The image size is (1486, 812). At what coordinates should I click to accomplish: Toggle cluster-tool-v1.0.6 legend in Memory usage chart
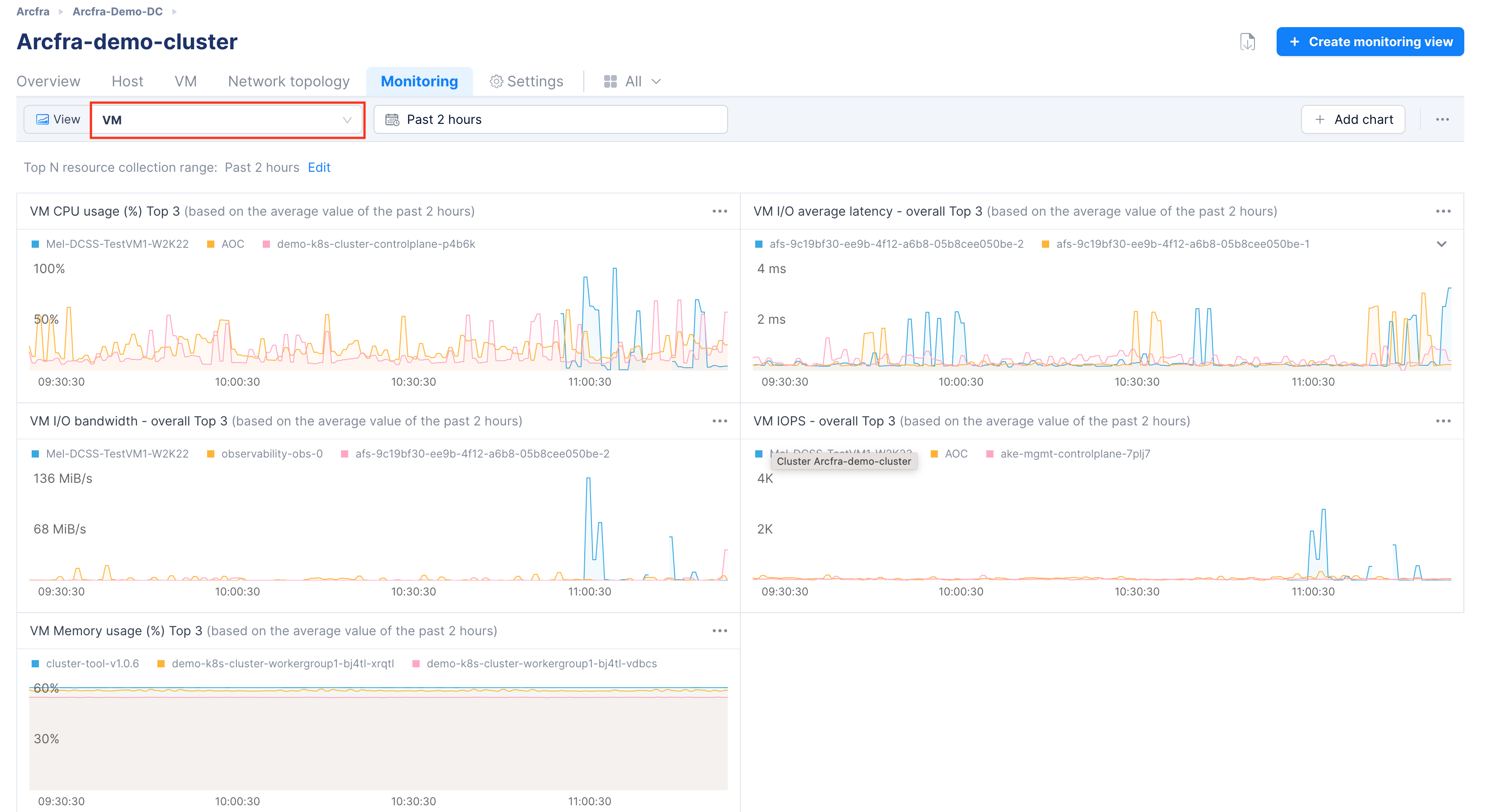click(85, 664)
